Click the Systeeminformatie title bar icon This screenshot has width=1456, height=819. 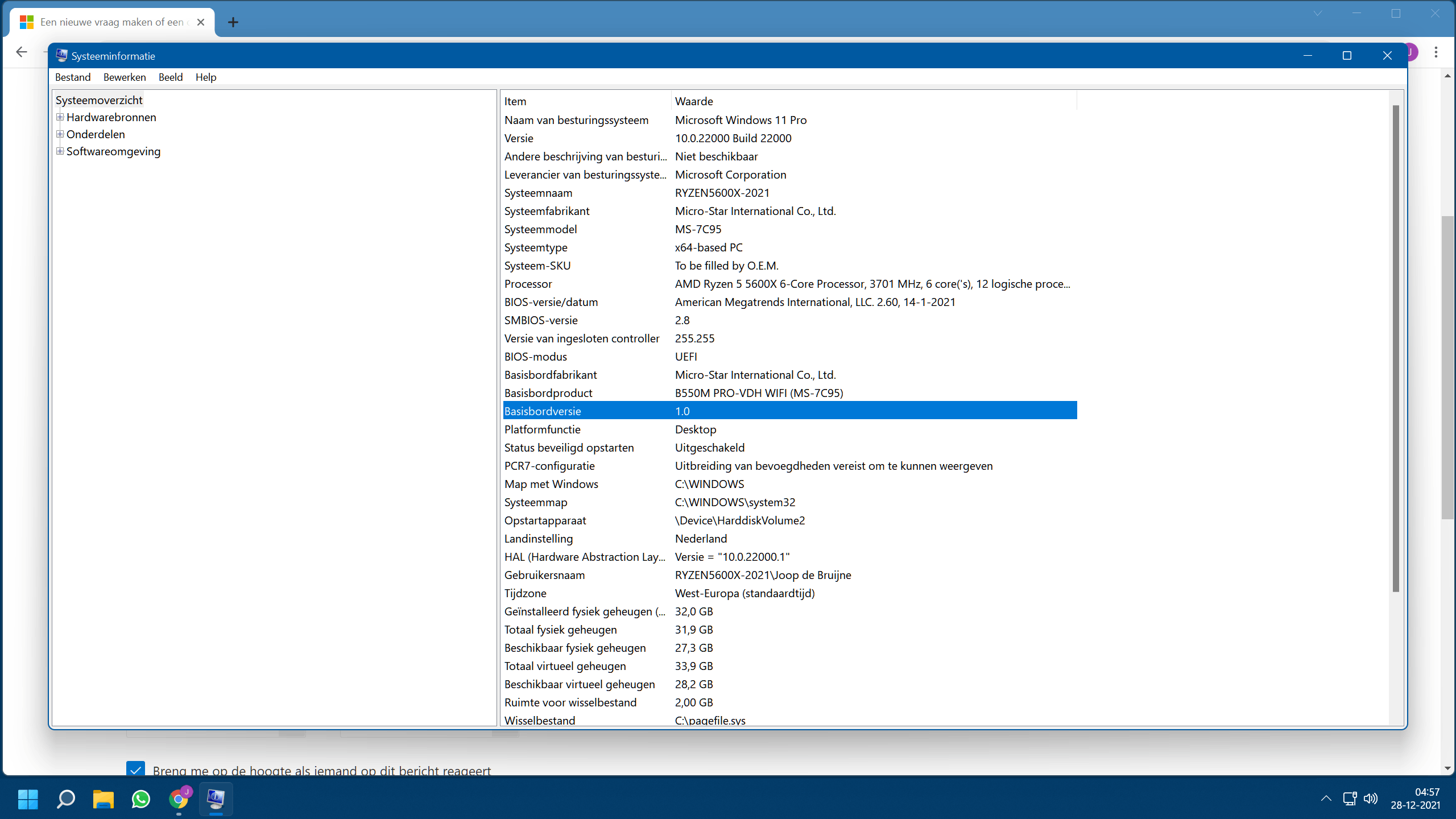61,55
